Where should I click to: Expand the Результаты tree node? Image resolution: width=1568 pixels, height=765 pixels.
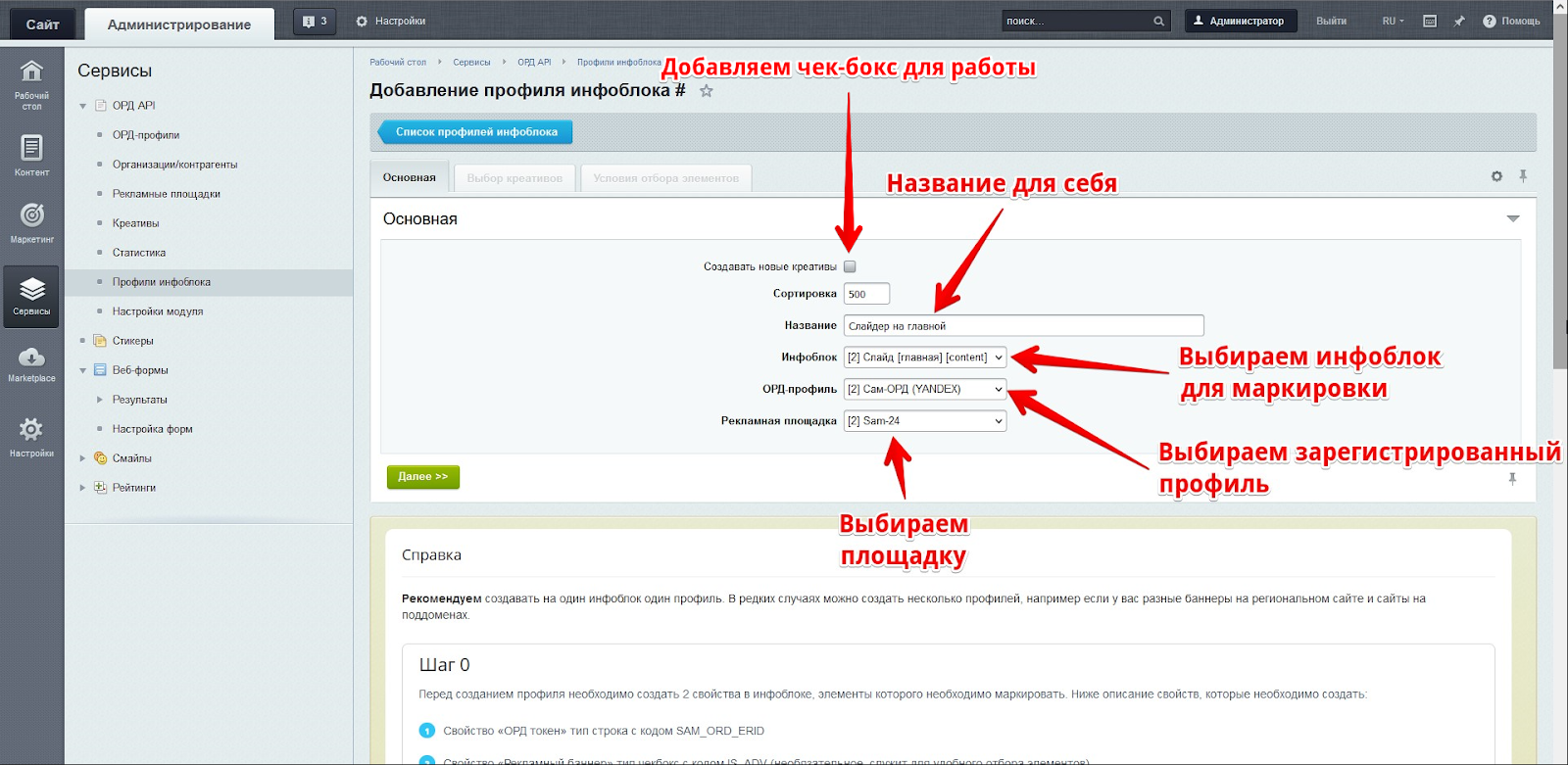click(x=99, y=400)
